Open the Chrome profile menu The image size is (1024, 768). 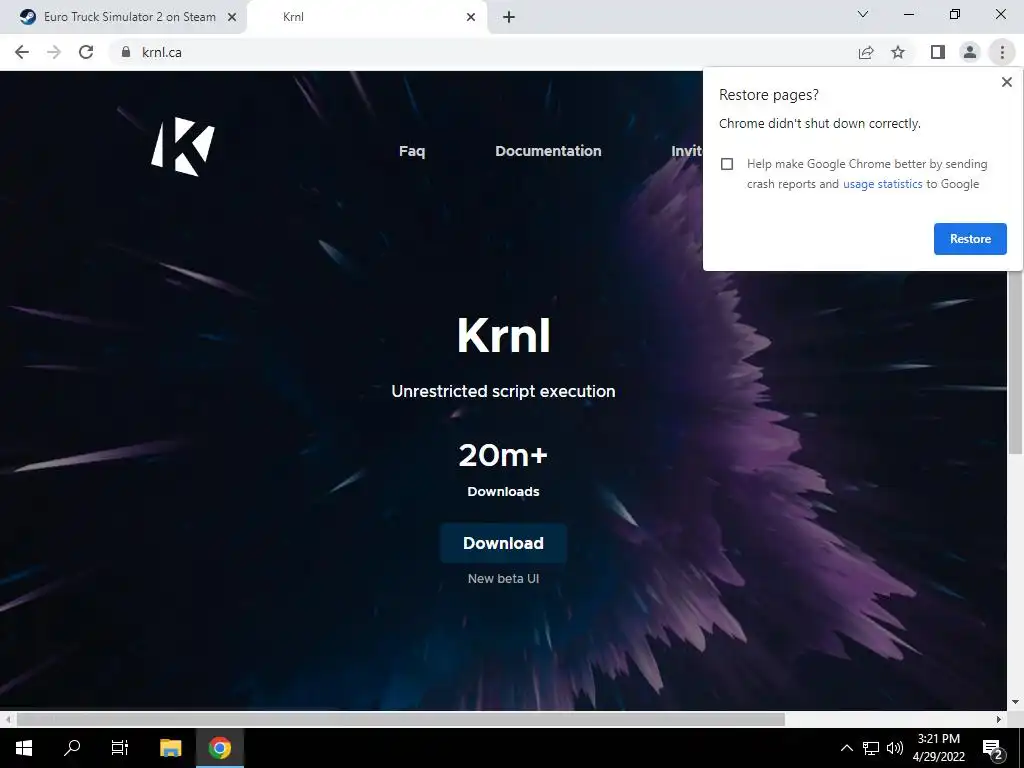[x=970, y=52]
